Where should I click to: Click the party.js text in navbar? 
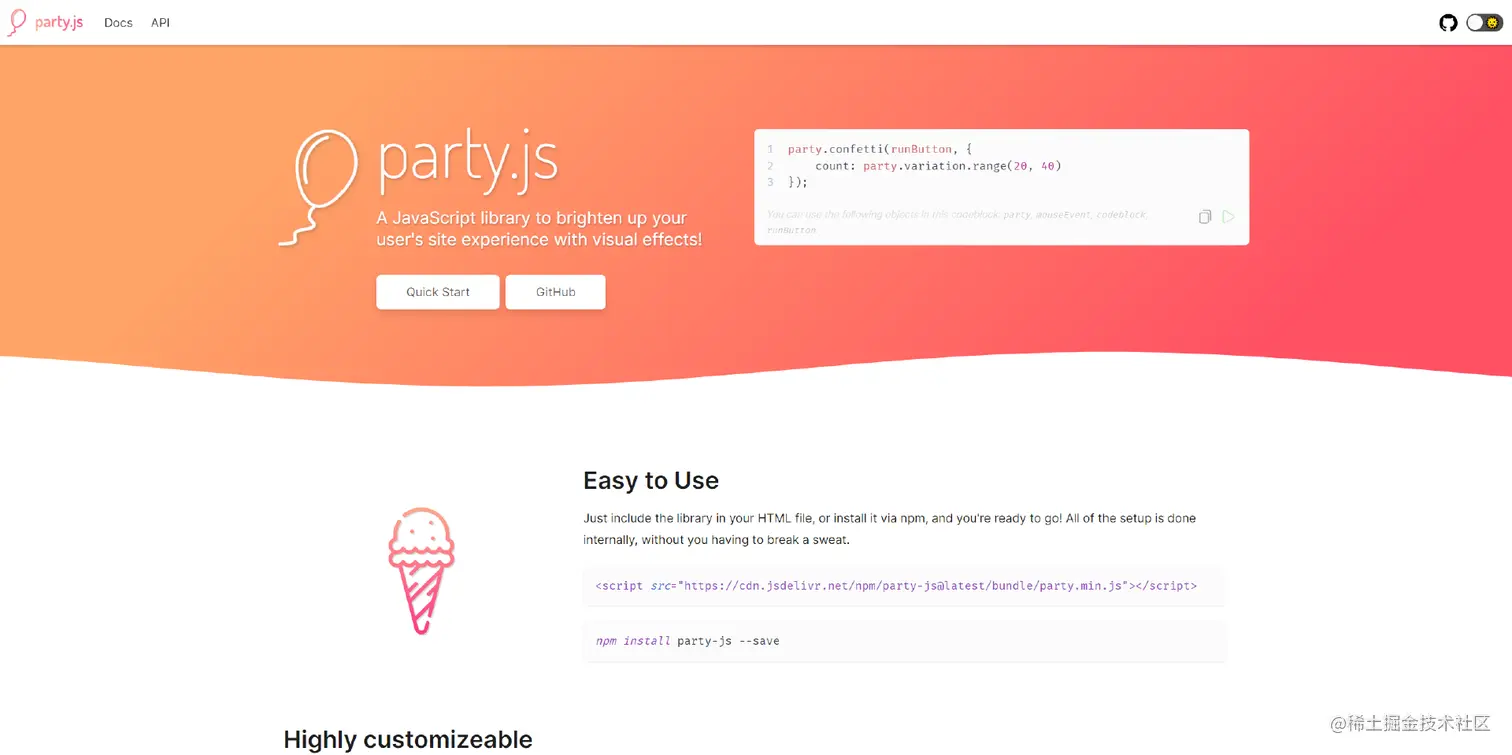point(59,22)
